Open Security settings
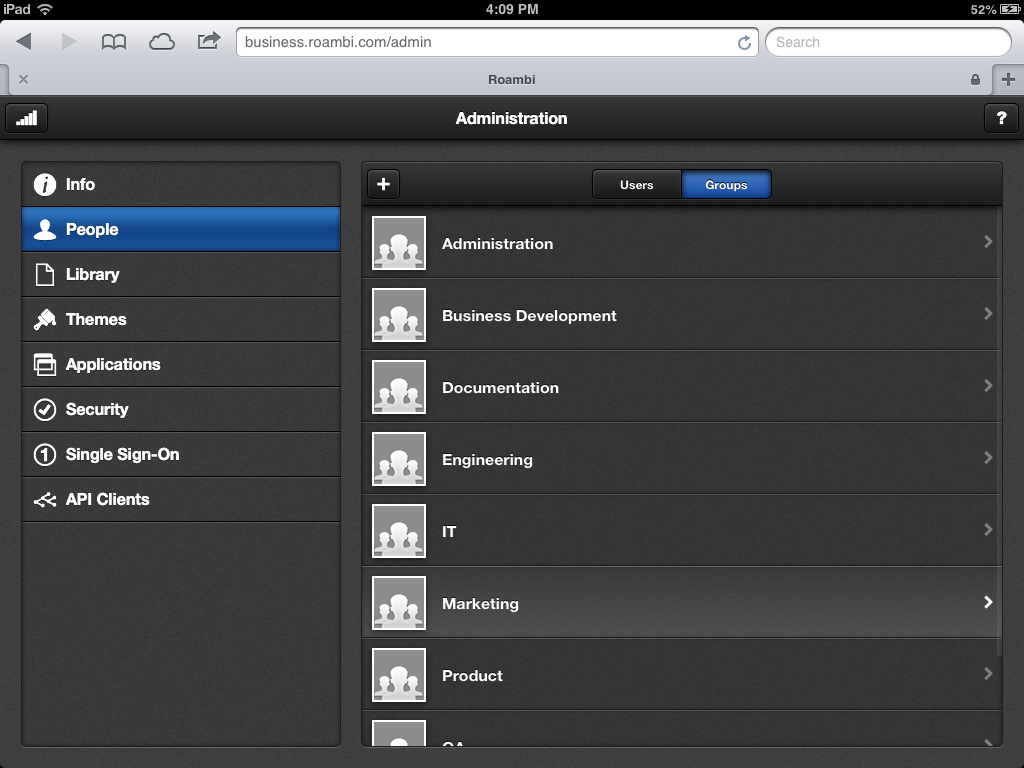 pos(181,409)
